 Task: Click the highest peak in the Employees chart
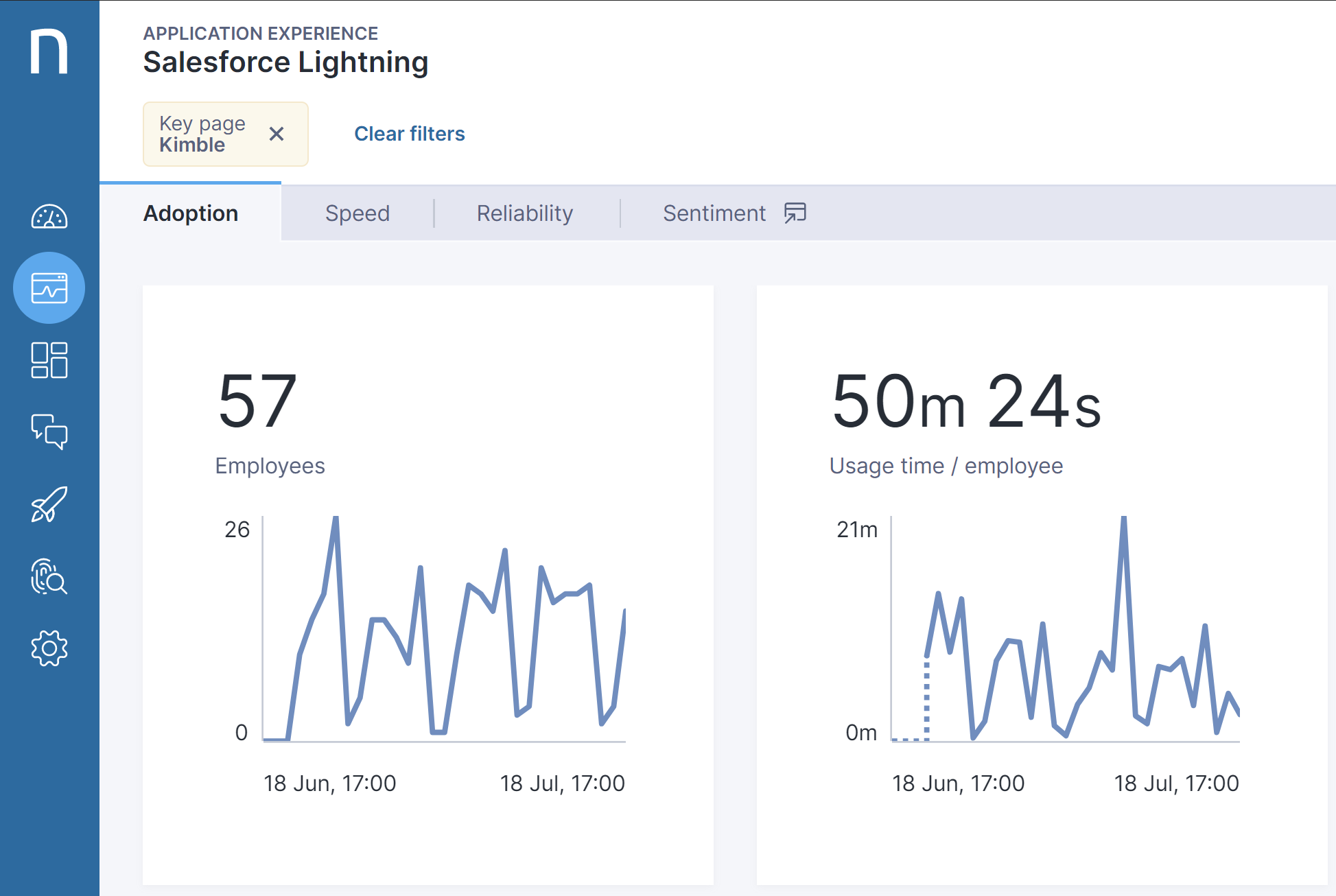(x=336, y=519)
